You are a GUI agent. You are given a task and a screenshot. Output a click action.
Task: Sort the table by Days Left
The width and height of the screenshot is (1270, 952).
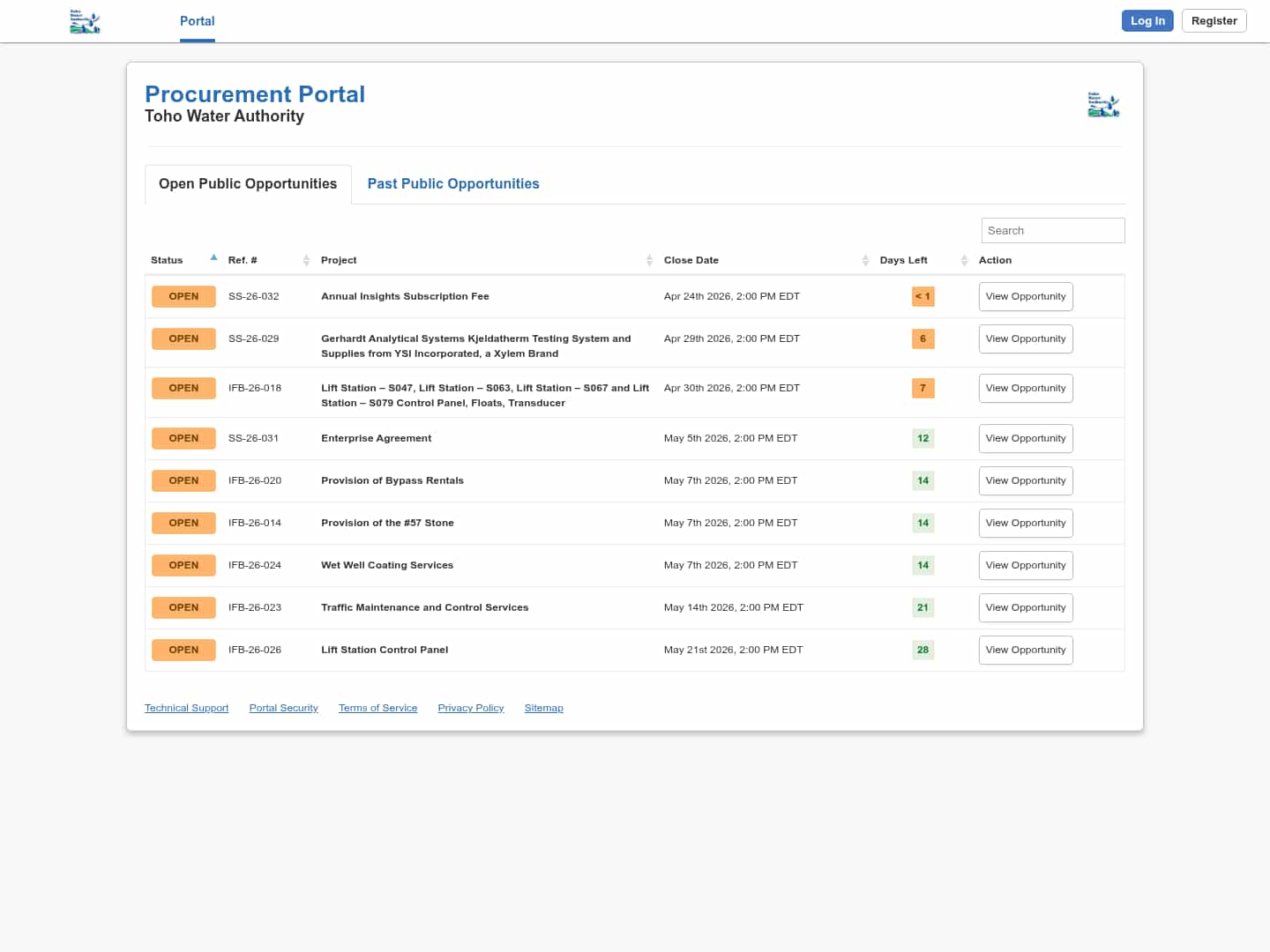click(964, 260)
